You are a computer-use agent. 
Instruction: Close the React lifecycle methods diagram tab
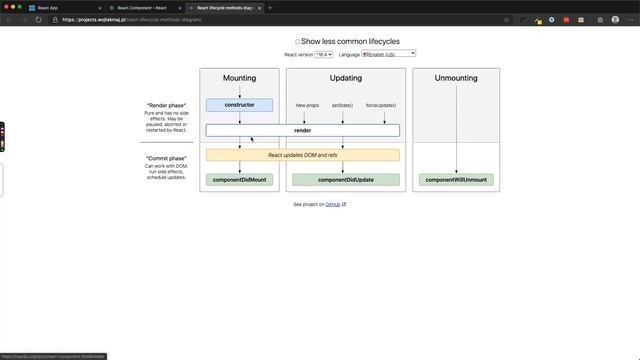(259, 8)
